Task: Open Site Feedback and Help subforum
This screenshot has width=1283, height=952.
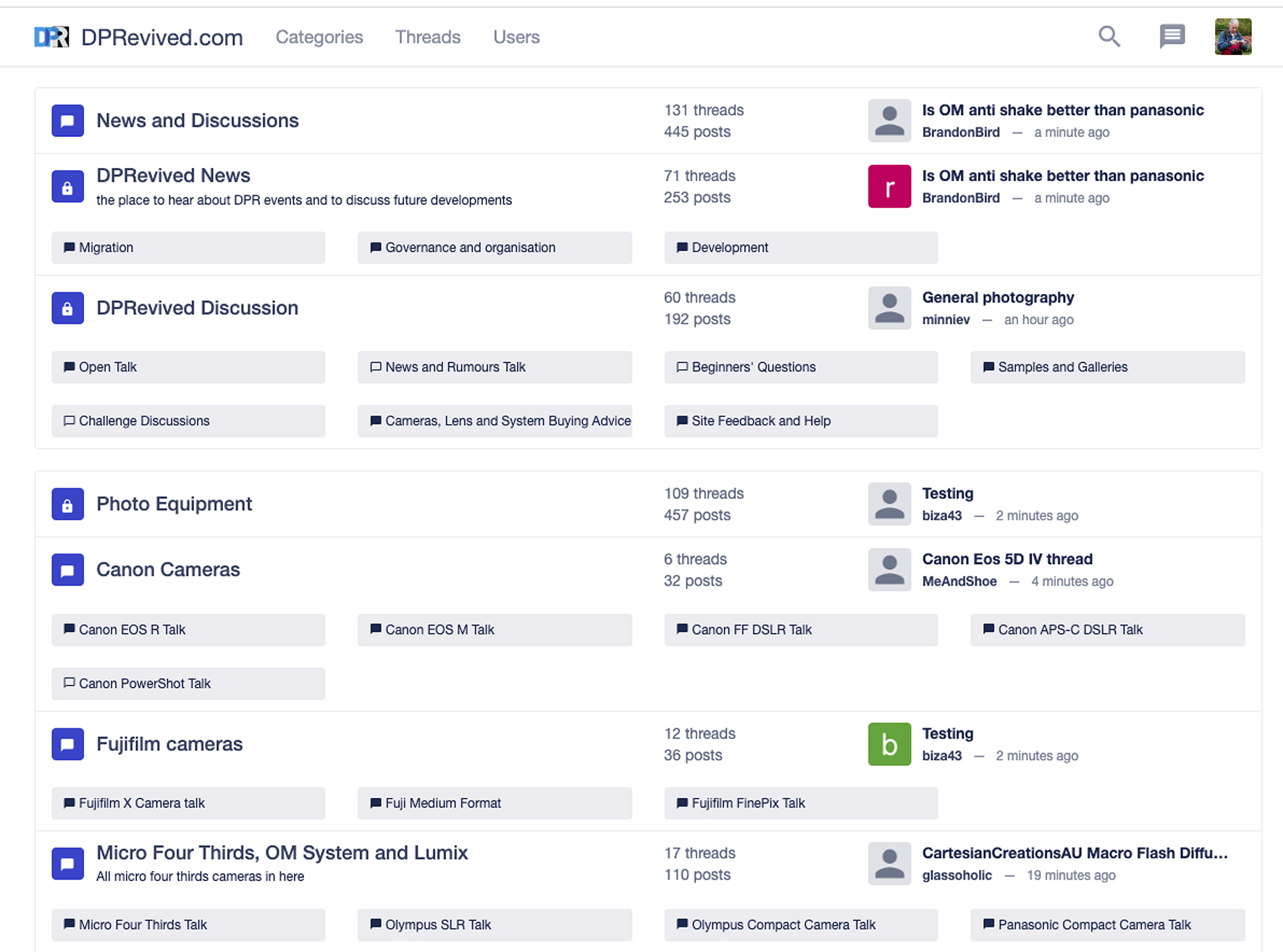Action: (x=801, y=421)
